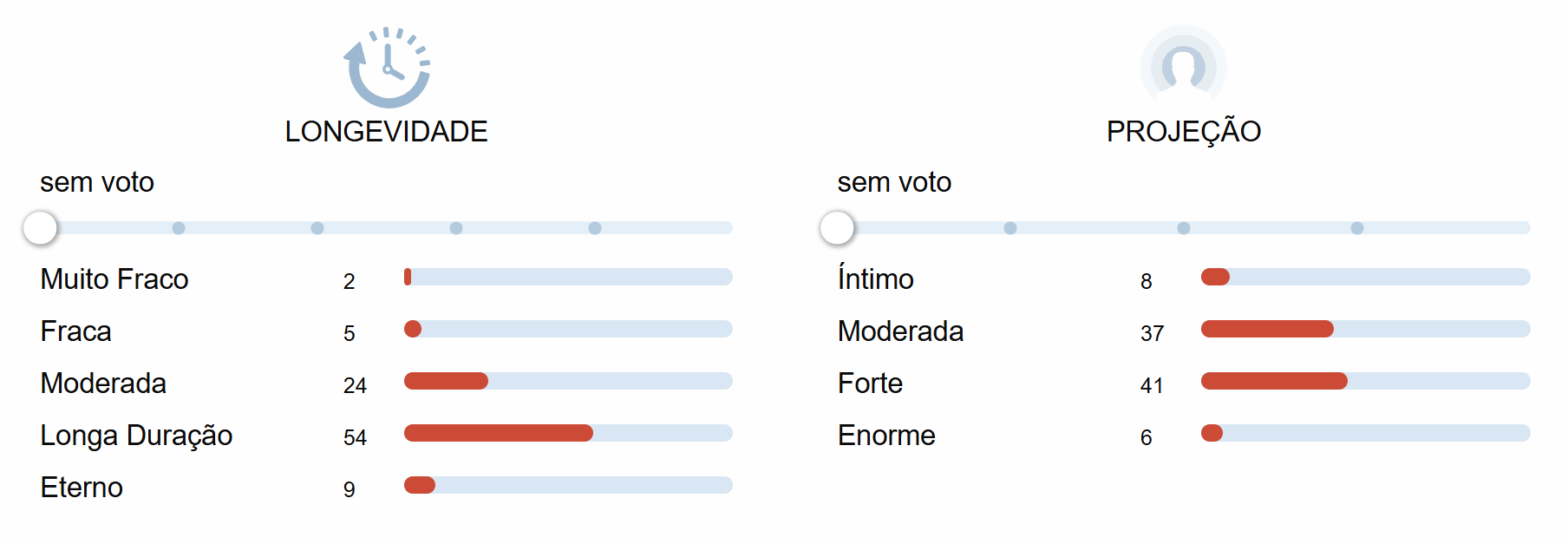
Task: Click the PROJEÇÃO heading text
Action: pos(1184,130)
